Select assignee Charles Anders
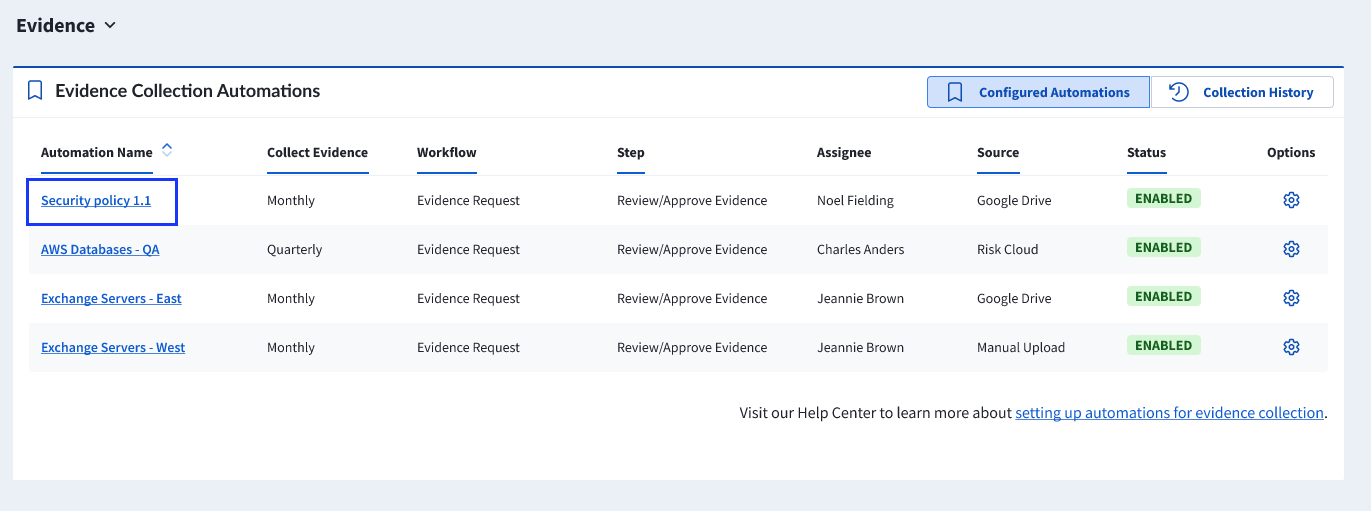 pos(860,249)
